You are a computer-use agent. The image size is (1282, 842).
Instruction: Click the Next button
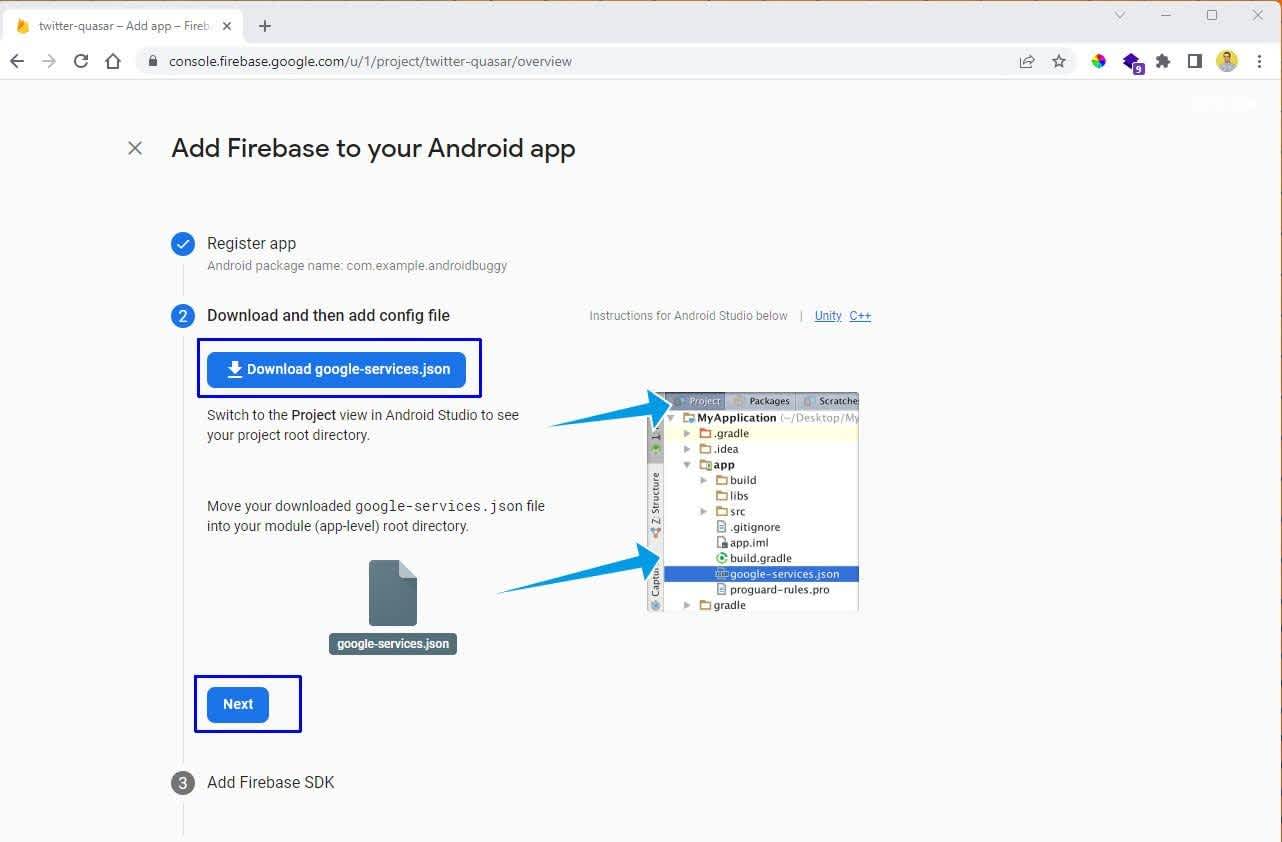click(x=238, y=704)
